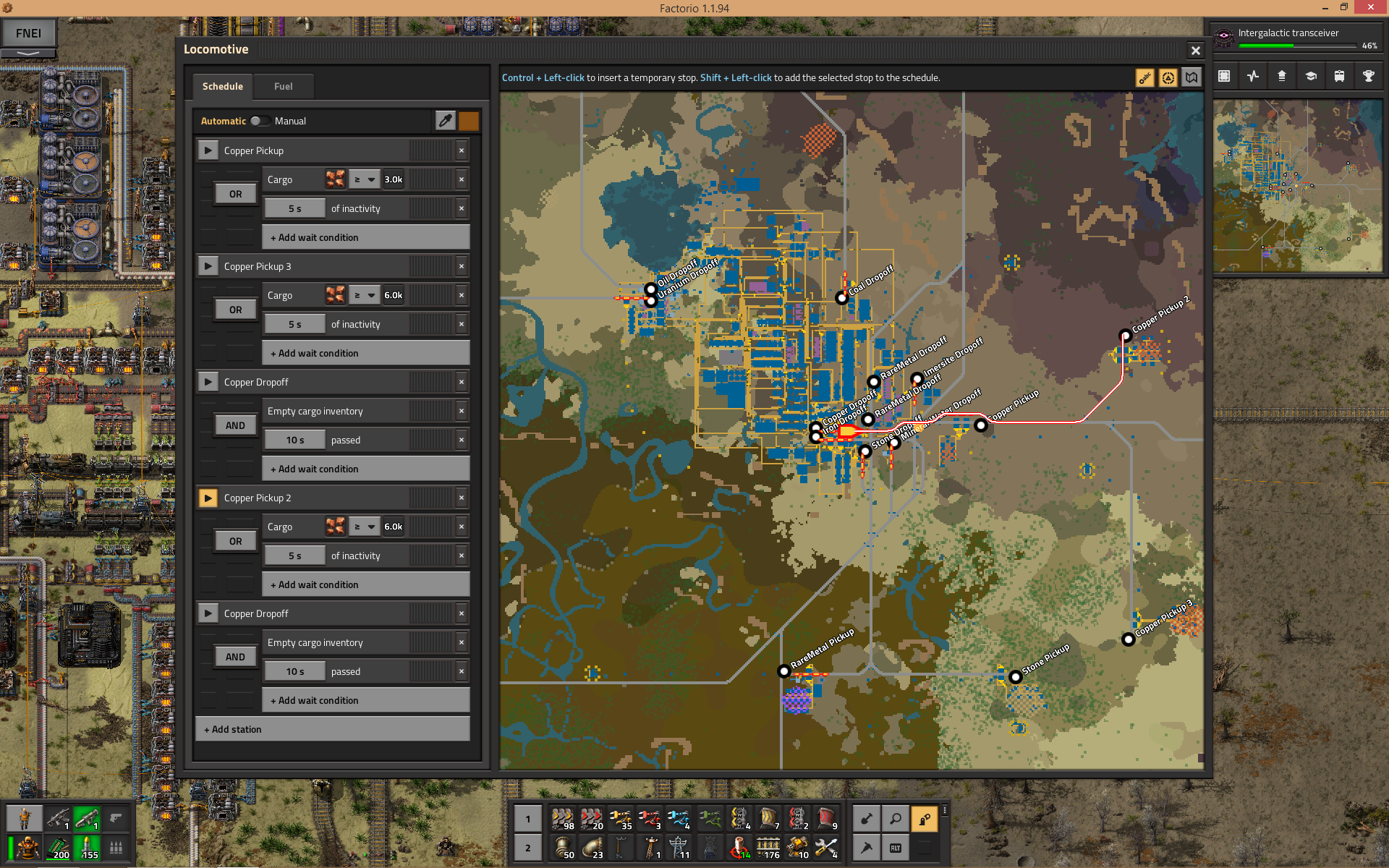
Task: Toggle the AND comparison under first Copper Dropoff
Action: point(236,425)
